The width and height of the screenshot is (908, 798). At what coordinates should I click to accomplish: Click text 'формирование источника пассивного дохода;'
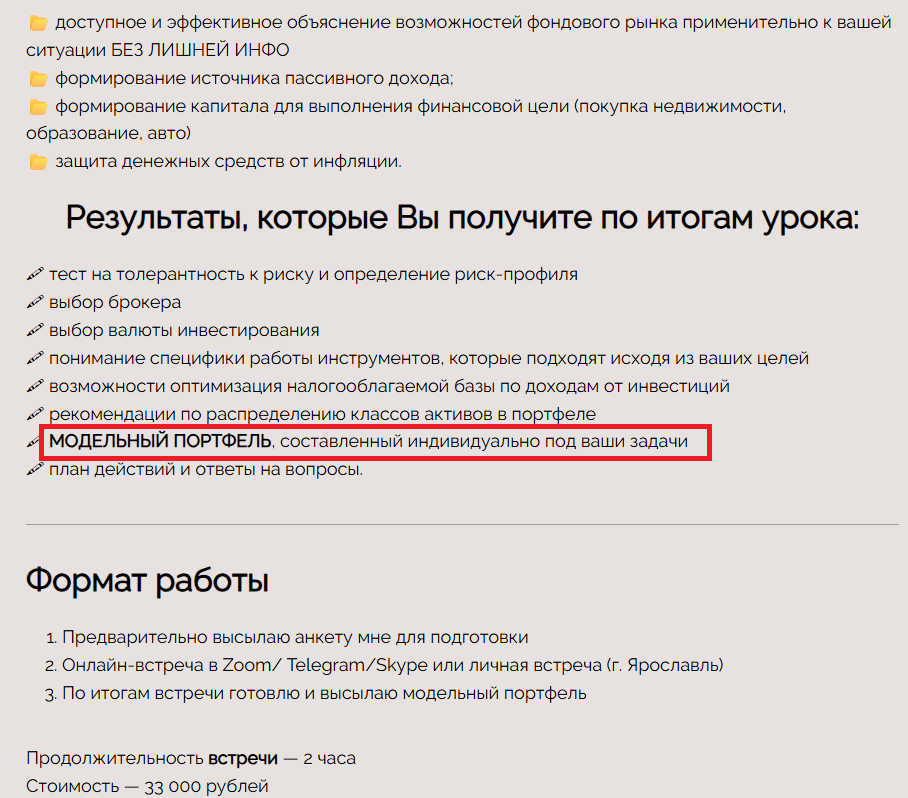254,79
